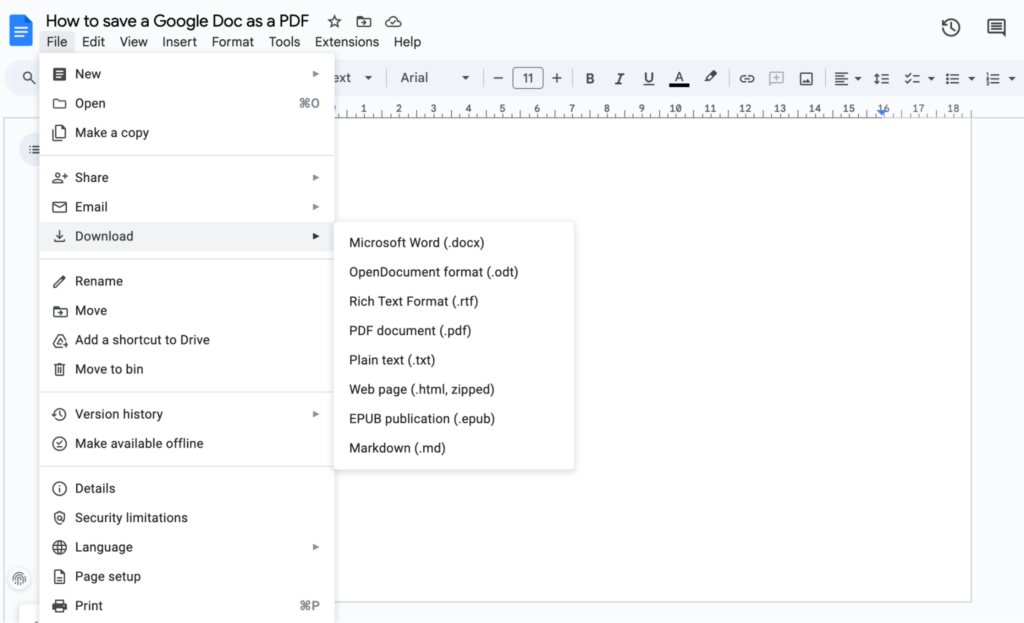Expand the numbered list options arrow
The height and width of the screenshot is (623, 1024).
pos(1012,79)
